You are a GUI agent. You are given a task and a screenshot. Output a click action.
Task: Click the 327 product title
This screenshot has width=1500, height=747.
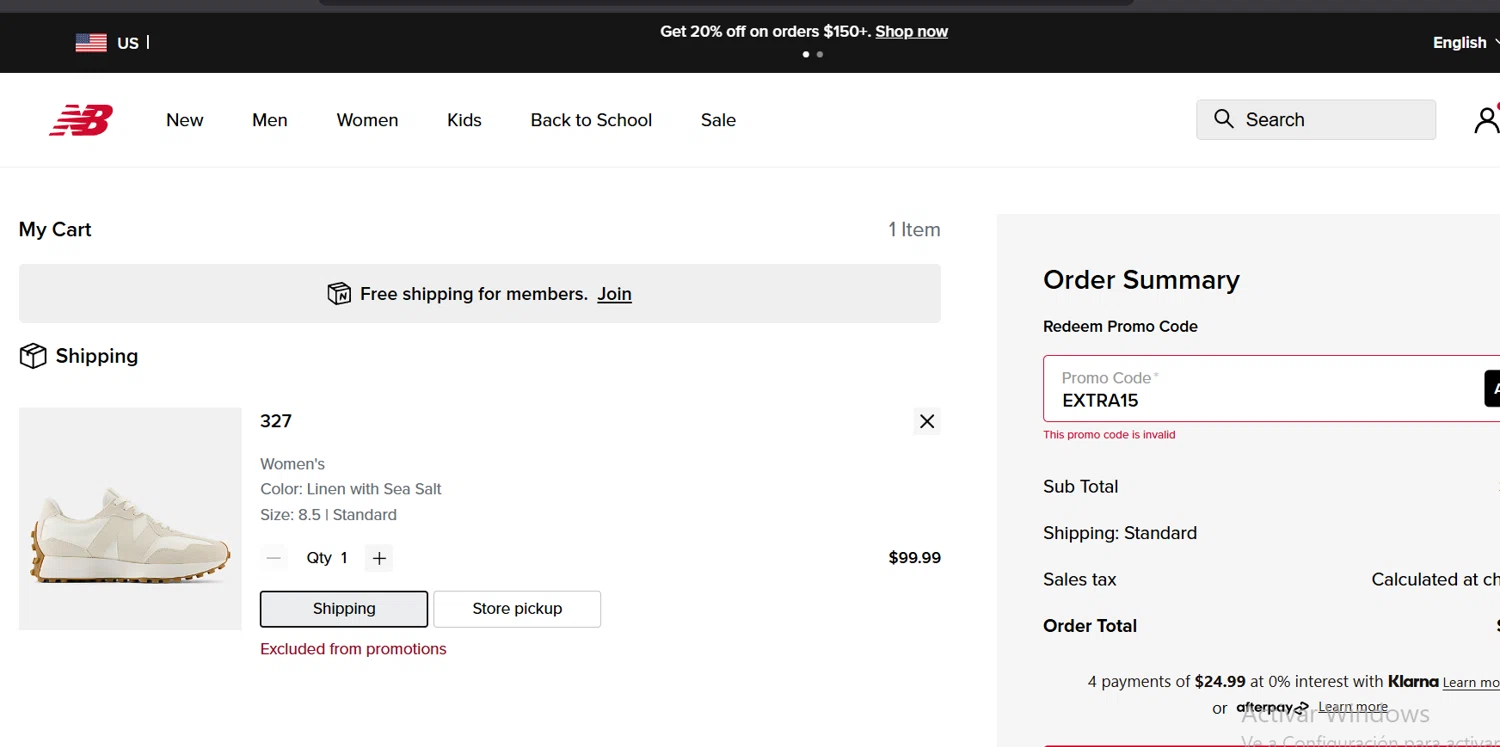(x=276, y=421)
